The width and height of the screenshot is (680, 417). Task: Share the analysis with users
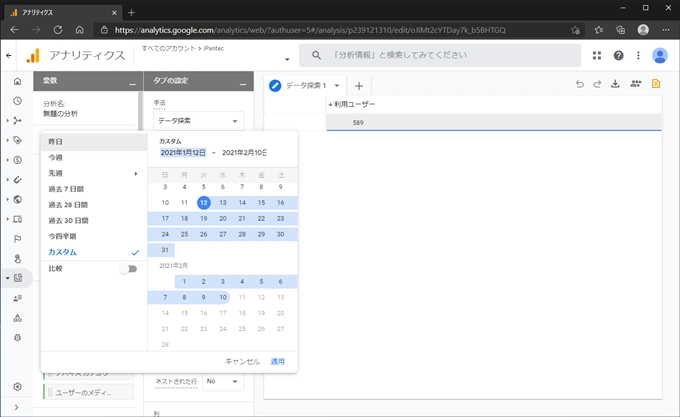(636, 84)
